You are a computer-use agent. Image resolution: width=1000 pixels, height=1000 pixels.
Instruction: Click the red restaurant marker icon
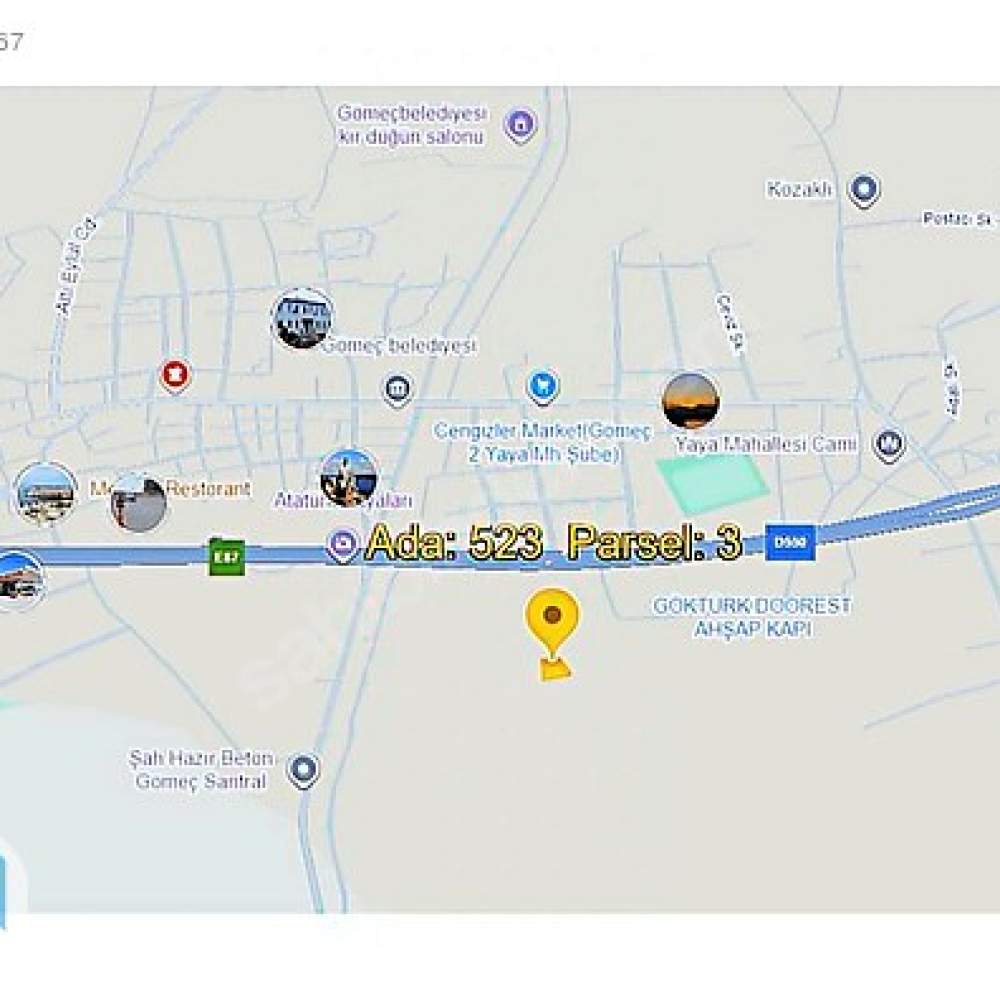click(x=175, y=376)
